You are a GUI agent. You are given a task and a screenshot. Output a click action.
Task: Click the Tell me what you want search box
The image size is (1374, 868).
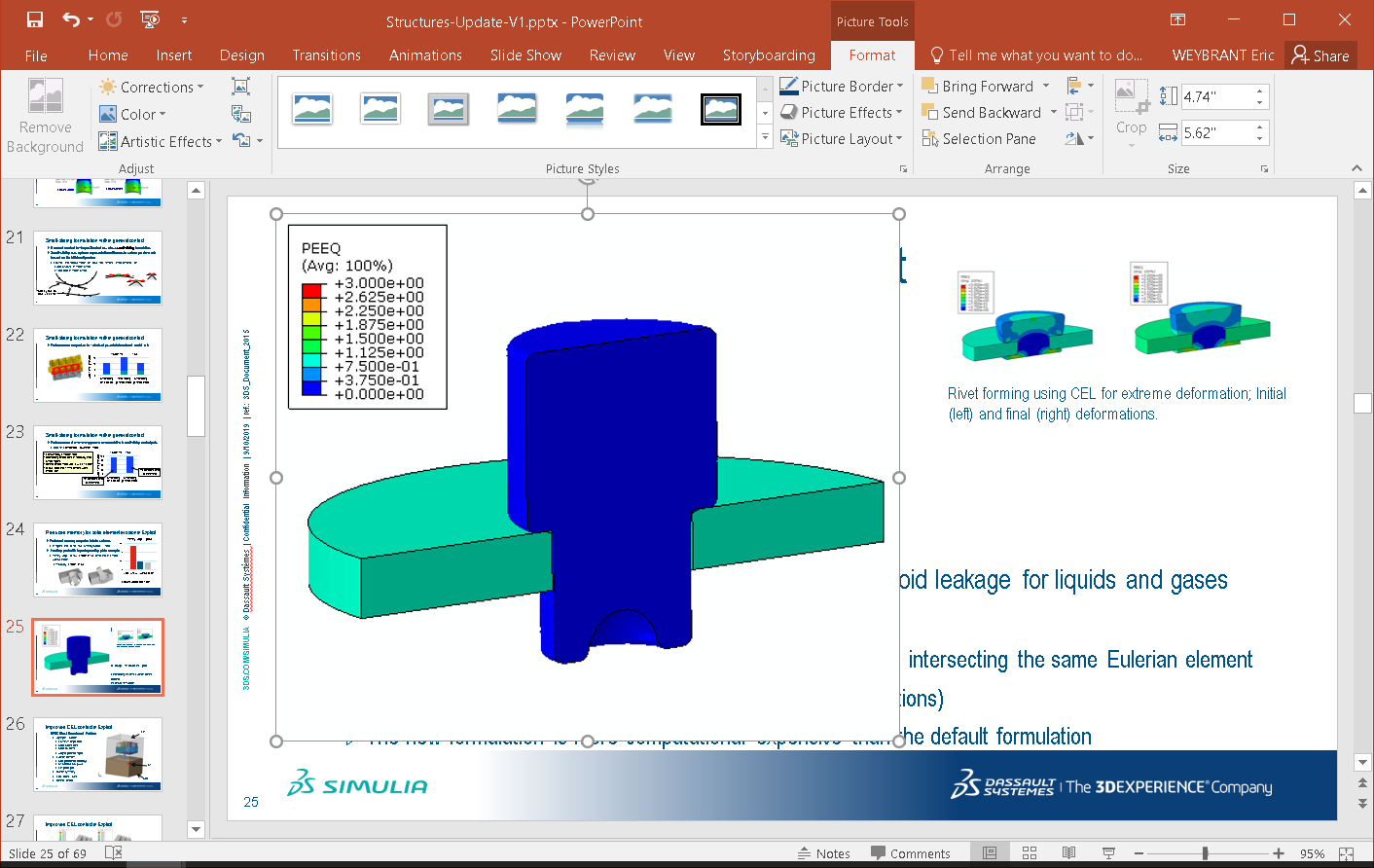tap(1036, 55)
